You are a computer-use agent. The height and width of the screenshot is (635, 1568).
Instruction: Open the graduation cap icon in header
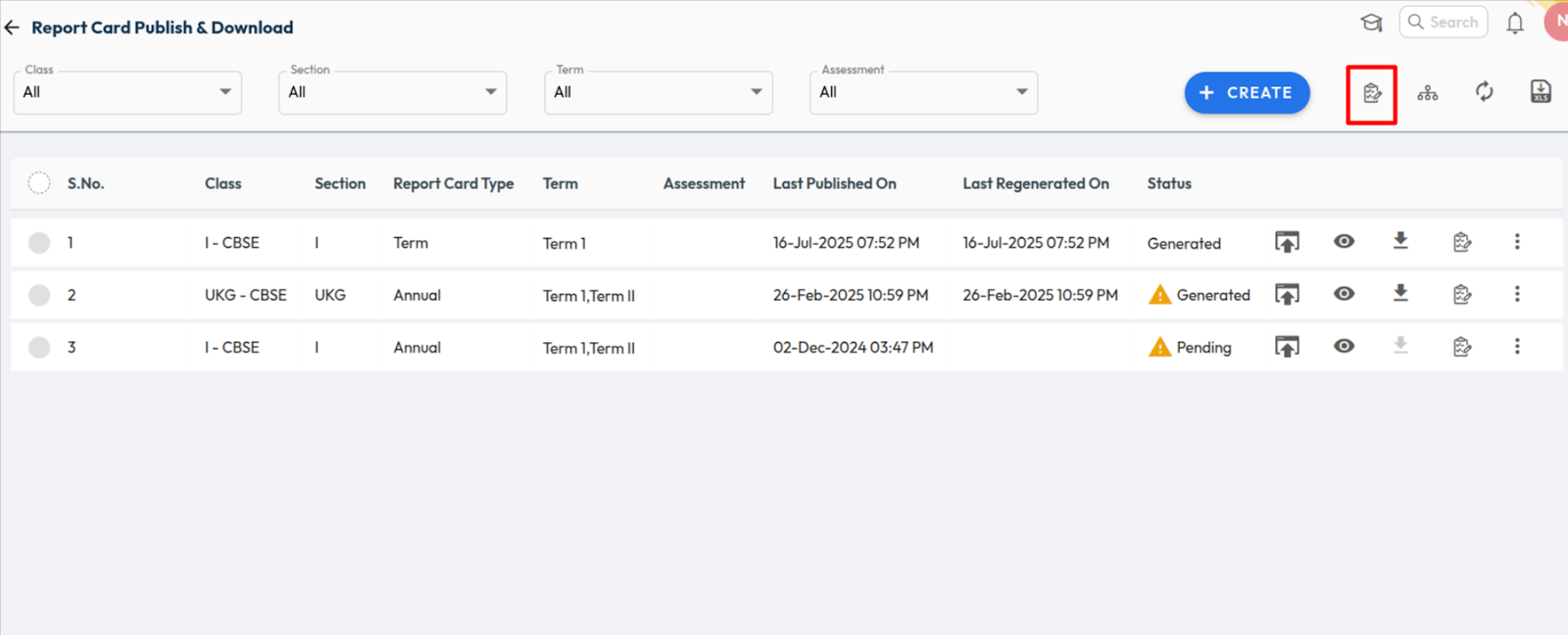1371,23
